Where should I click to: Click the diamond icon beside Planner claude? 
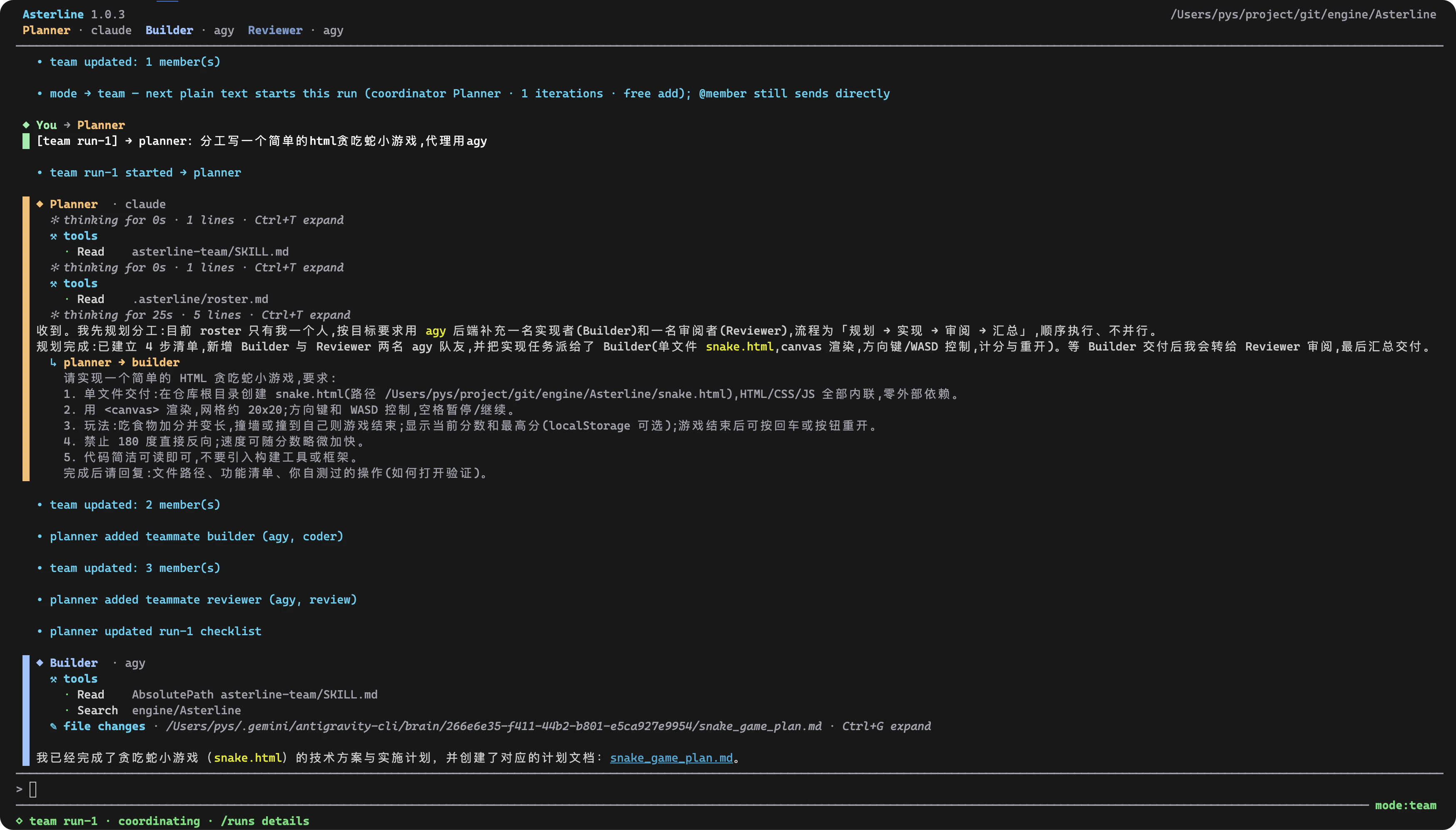(40, 204)
